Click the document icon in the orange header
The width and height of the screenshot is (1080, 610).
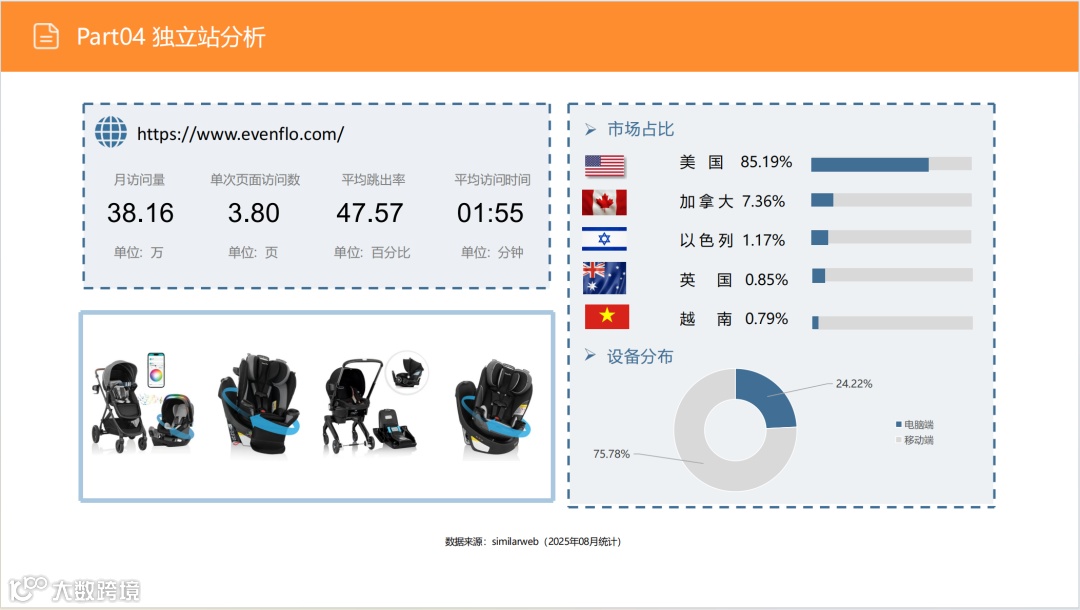click(x=46, y=36)
